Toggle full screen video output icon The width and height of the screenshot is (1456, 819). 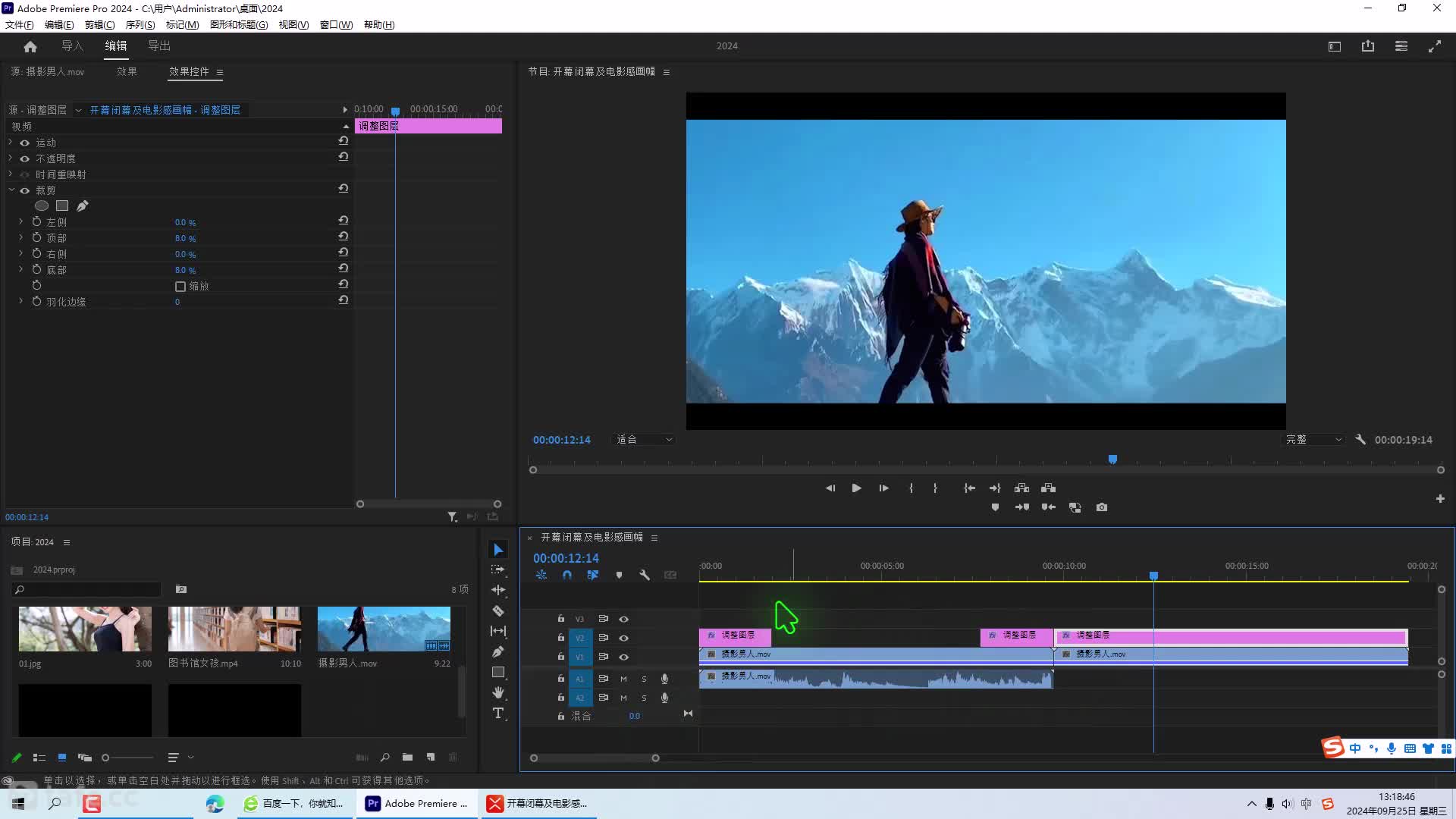pos(1435,46)
